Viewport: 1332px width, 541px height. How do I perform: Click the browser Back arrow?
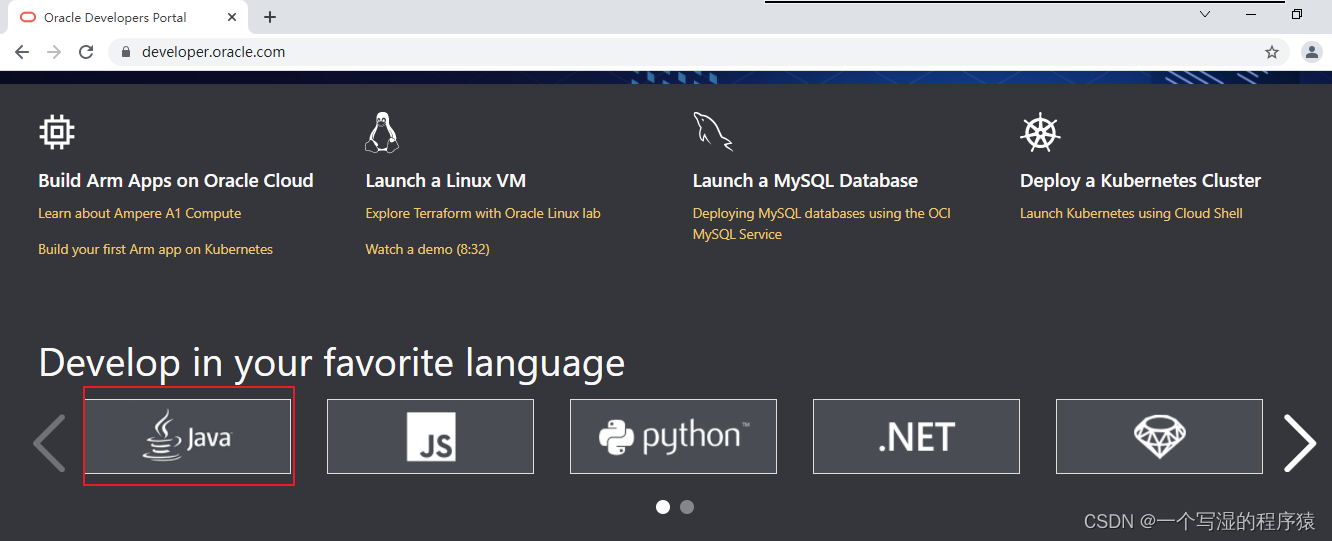22,52
